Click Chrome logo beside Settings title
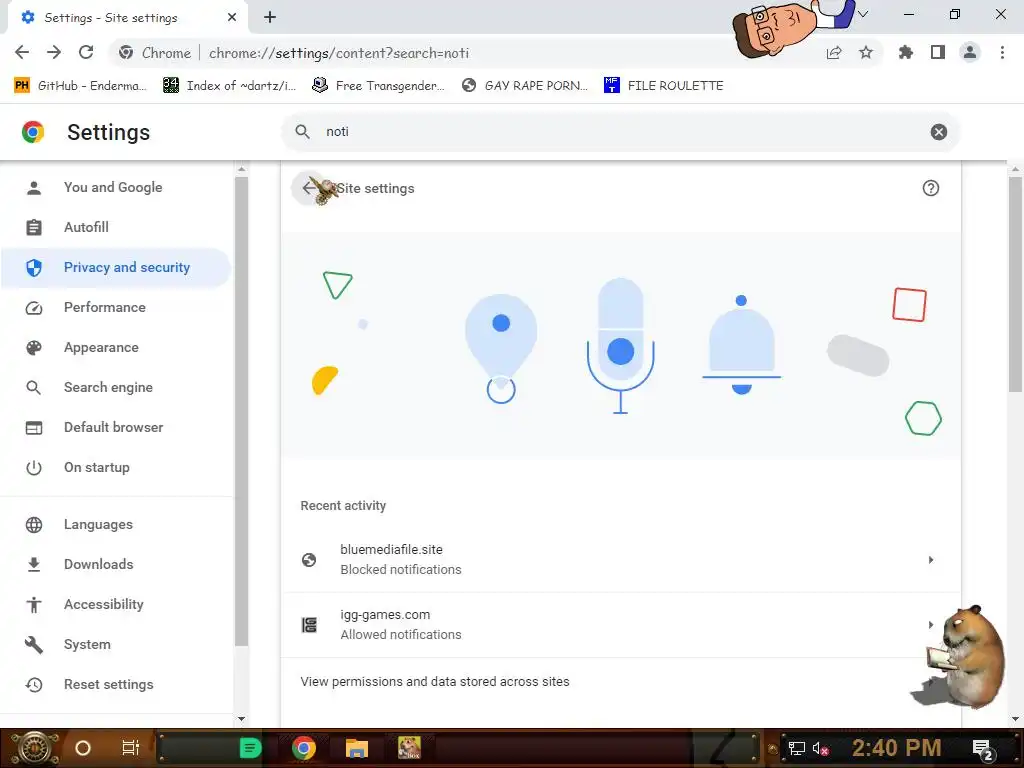The width and height of the screenshot is (1024, 768). (x=33, y=132)
